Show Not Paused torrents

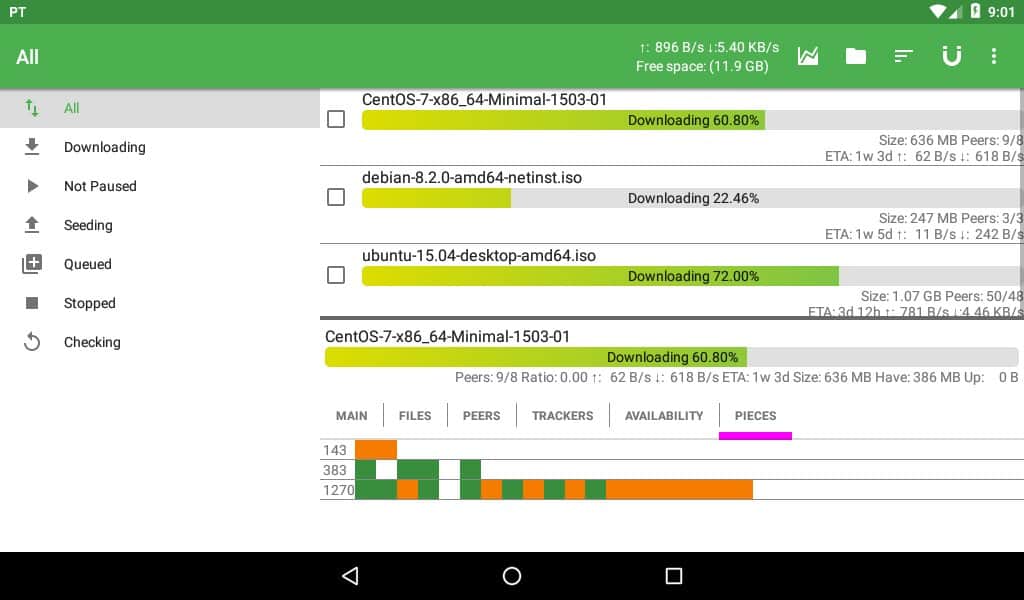click(100, 186)
